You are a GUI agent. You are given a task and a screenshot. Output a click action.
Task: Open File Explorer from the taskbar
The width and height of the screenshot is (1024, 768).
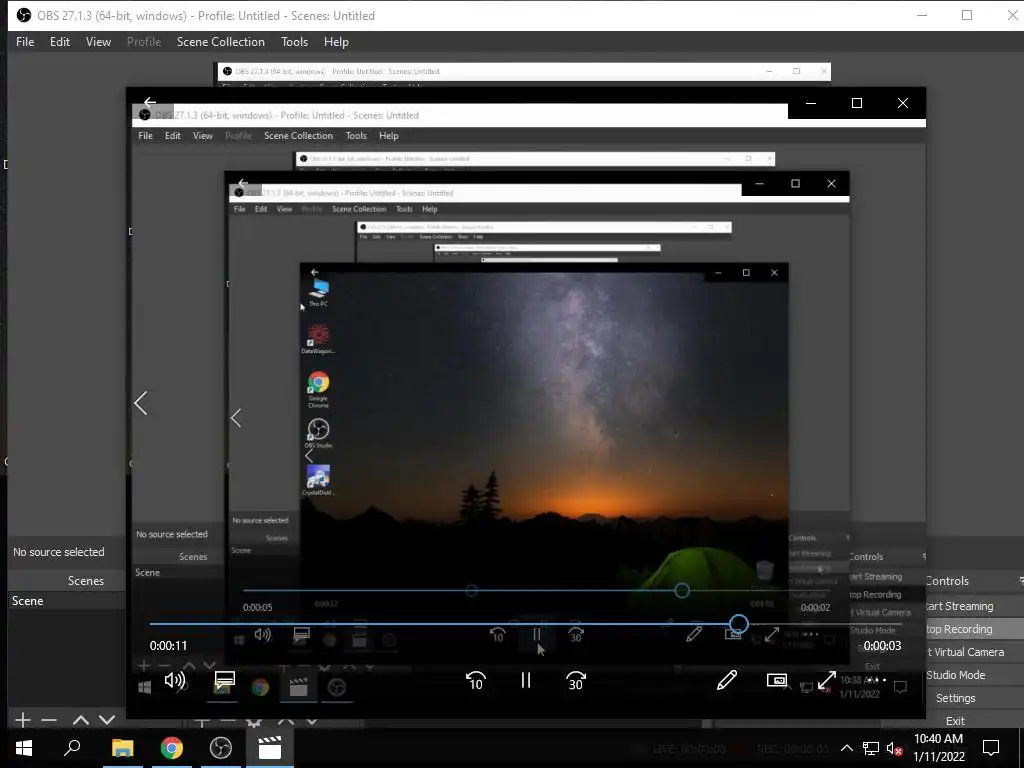click(x=122, y=748)
